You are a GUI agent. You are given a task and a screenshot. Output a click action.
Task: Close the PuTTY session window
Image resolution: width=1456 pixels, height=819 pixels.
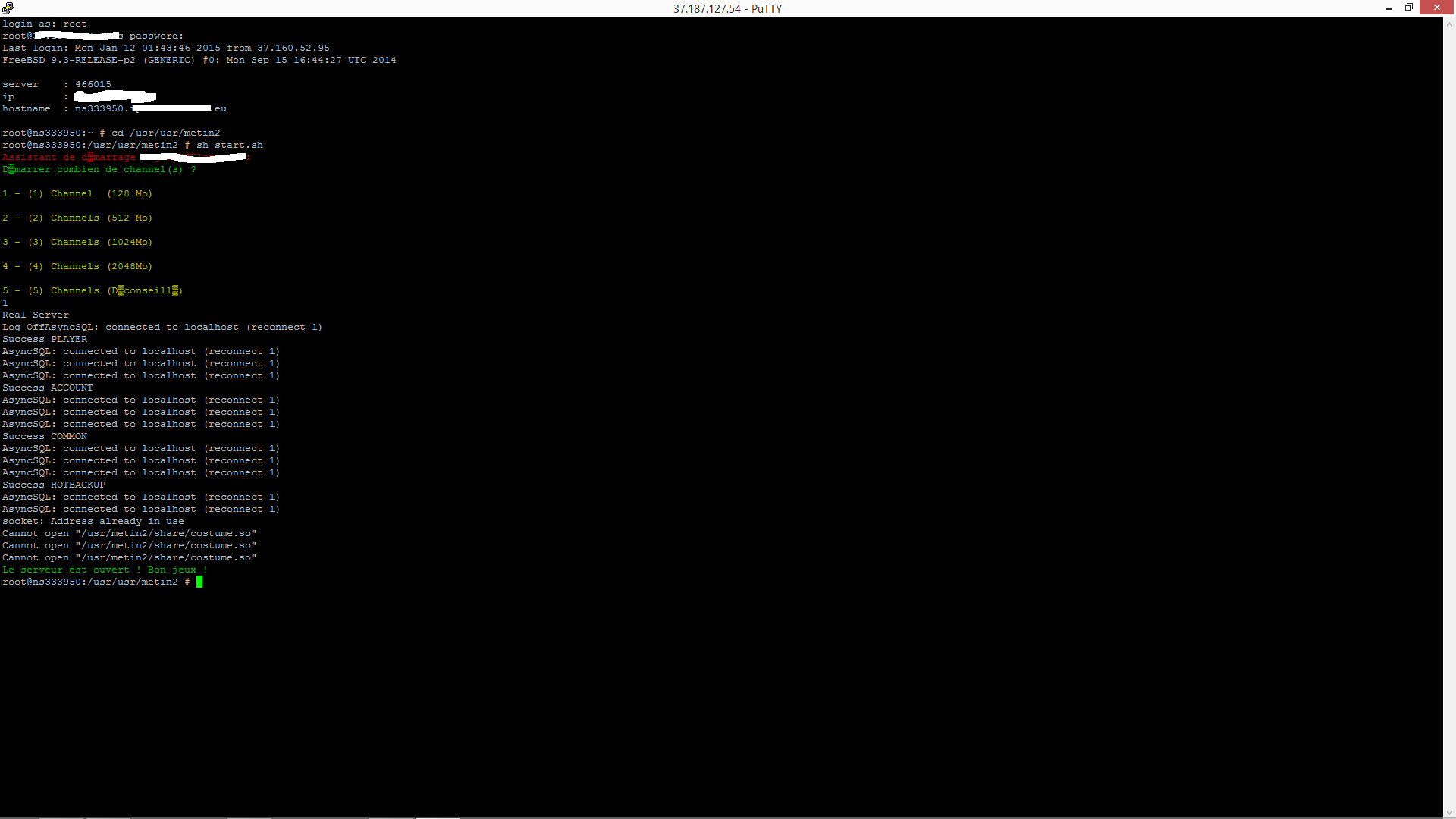[x=1437, y=8]
